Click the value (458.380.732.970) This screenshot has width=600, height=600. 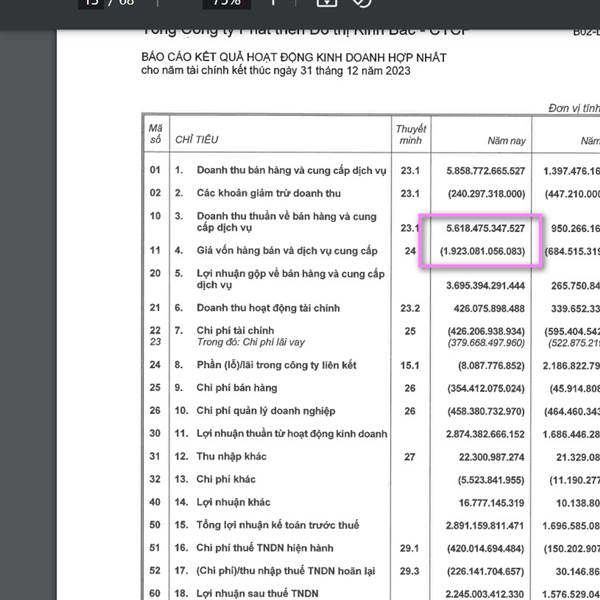(486, 411)
